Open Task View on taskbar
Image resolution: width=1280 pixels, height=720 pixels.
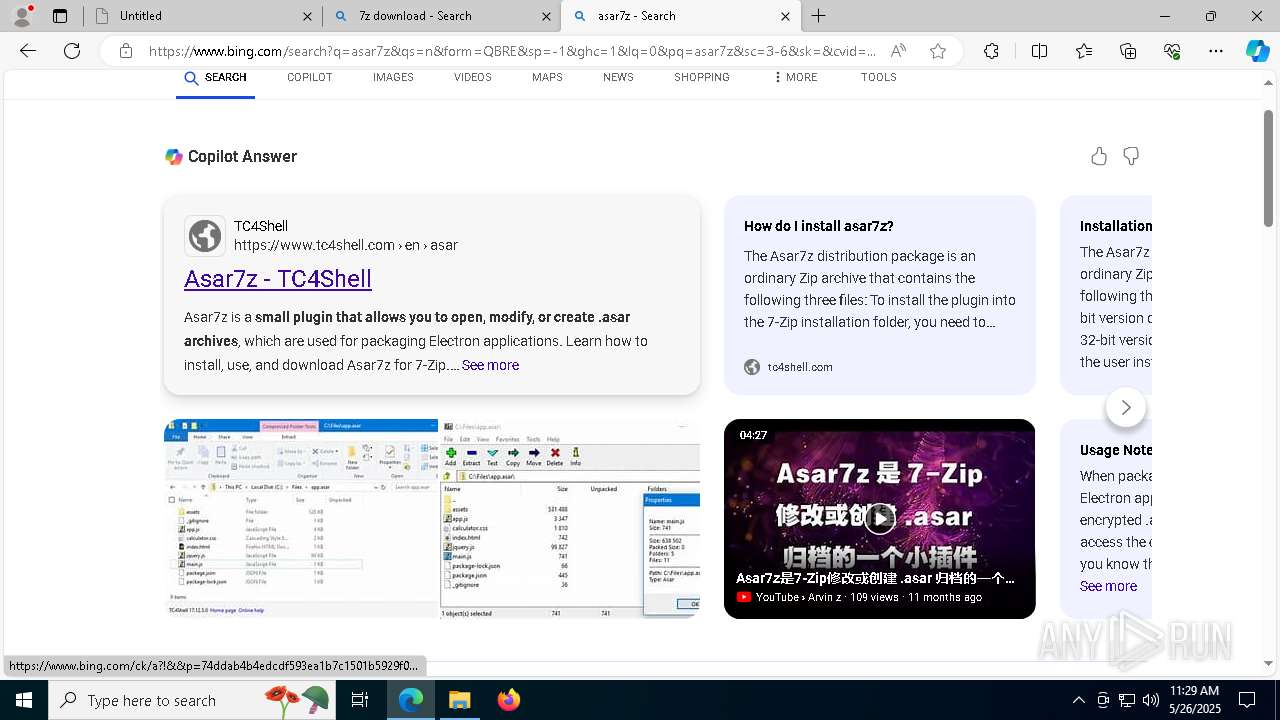[x=360, y=700]
